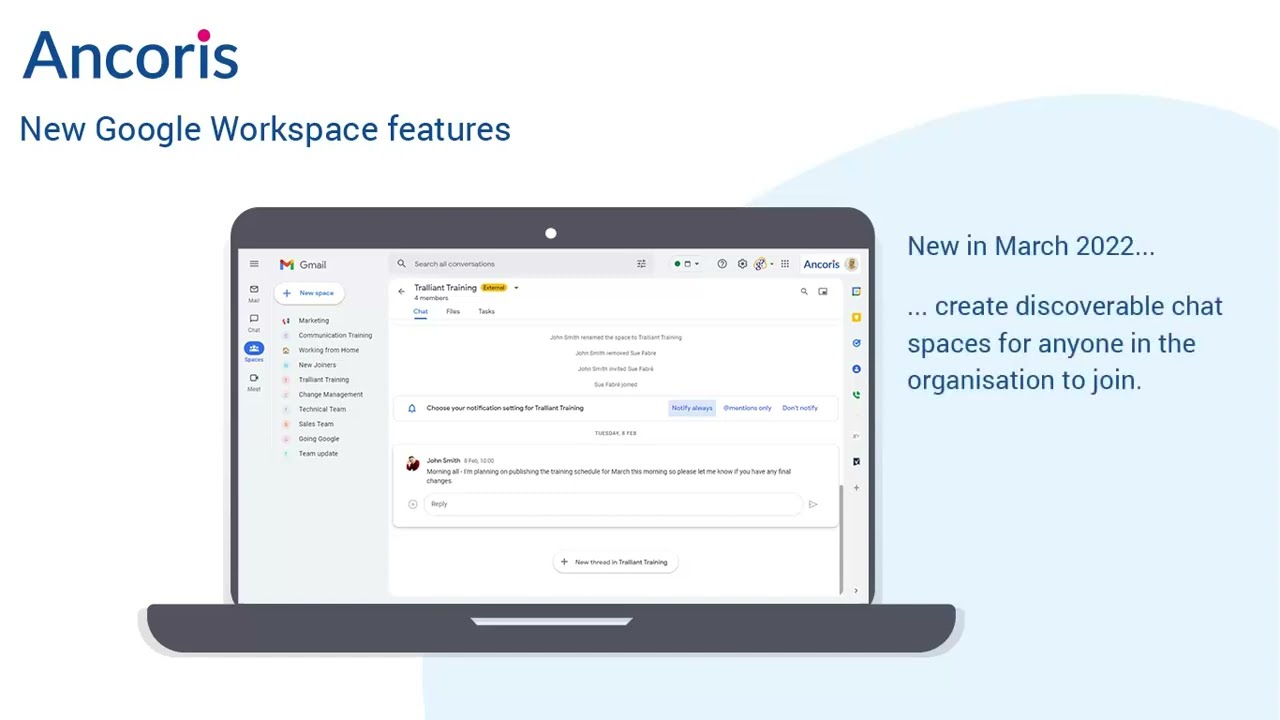Screen dimensions: 1280x720
Task: Open the Tasks side panel icon
Action: point(856,343)
